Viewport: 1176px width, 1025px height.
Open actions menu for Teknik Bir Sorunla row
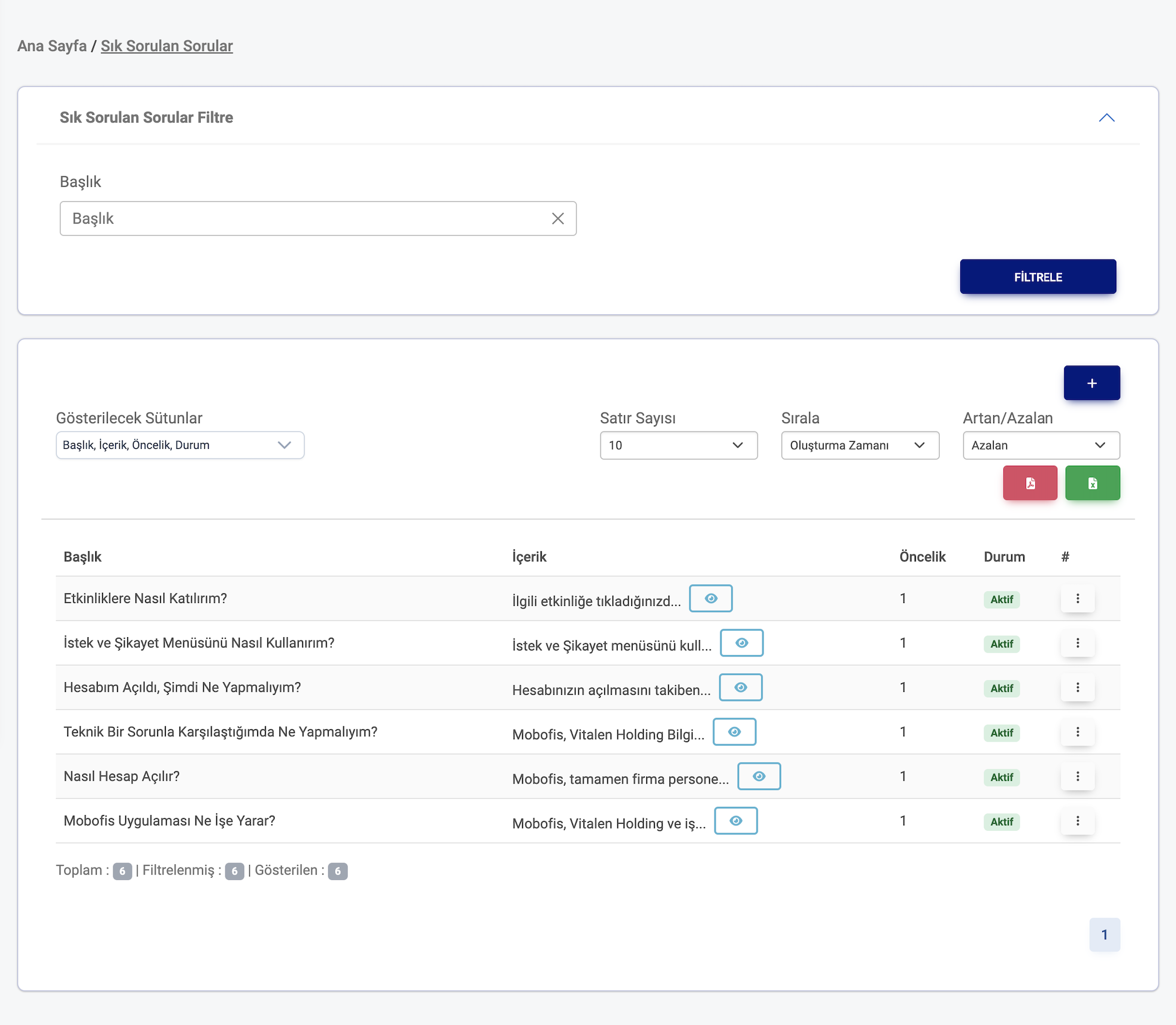tap(1077, 732)
